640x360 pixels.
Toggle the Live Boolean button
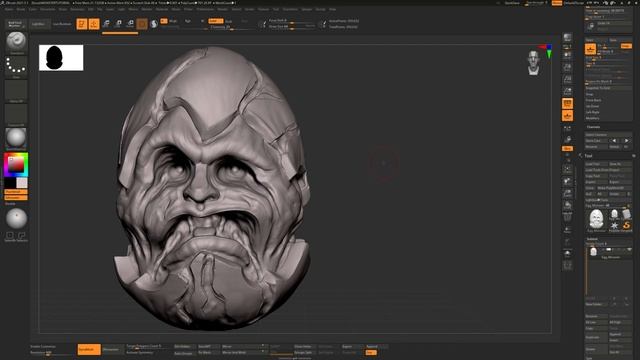pyautogui.click(x=62, y=24)
